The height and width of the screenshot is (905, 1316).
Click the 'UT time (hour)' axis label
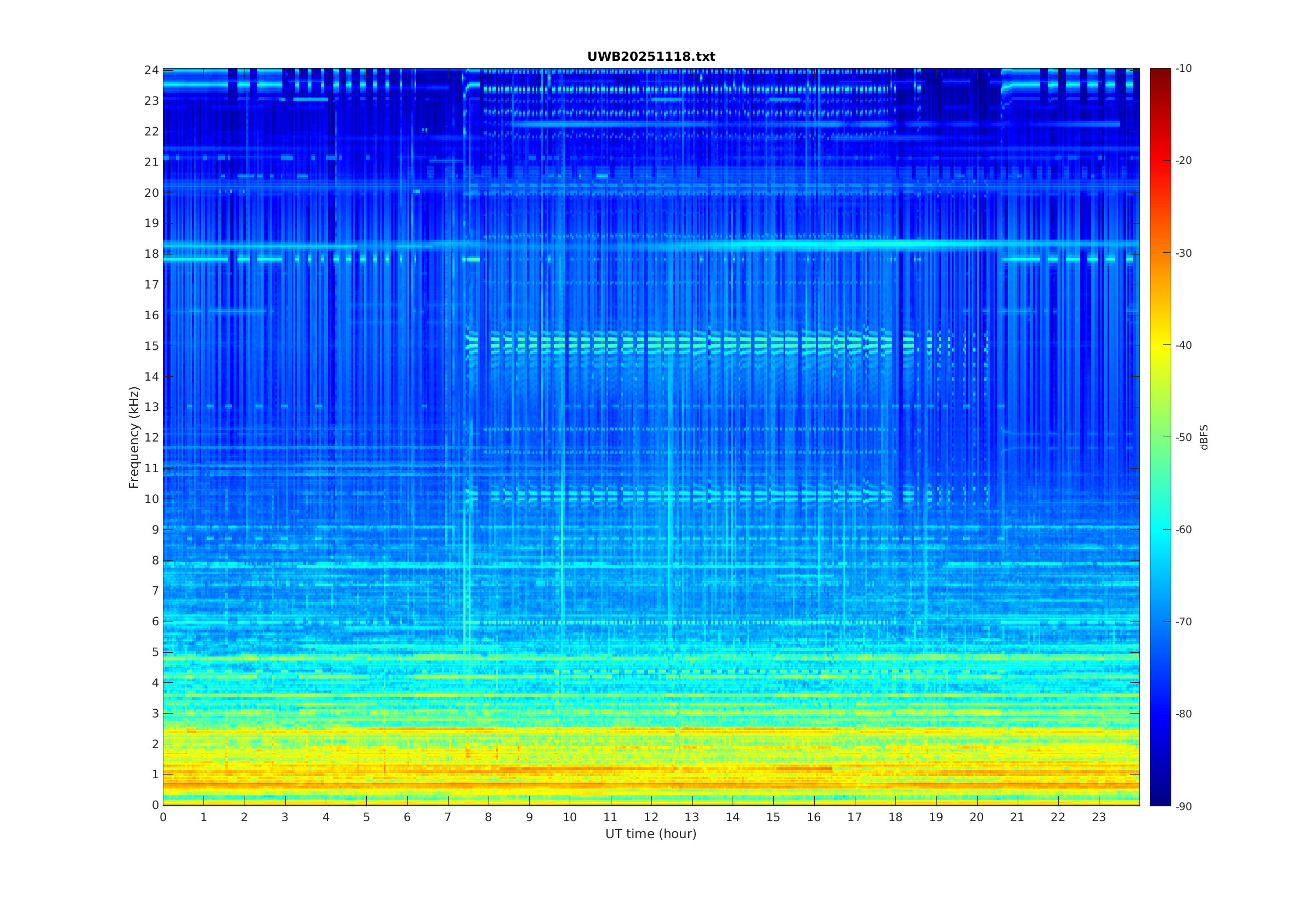(651, 834)
